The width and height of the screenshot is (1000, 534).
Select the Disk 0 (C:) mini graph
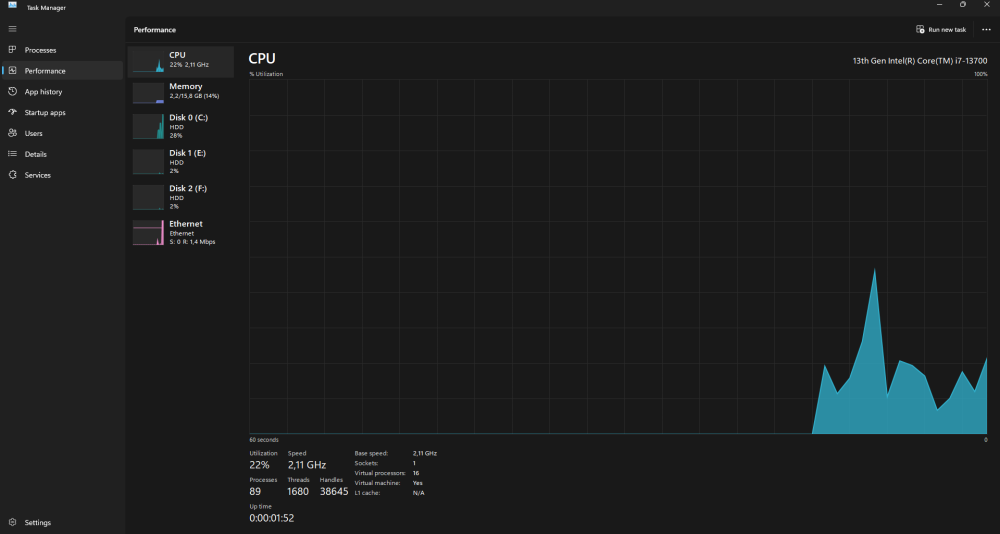coord(148,126)
